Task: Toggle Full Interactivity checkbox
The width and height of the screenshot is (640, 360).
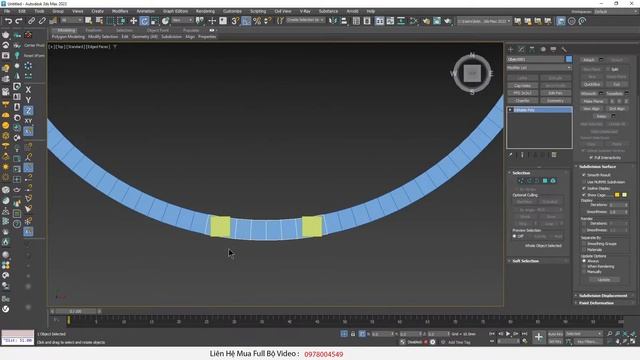Action: tap(591, 158)
